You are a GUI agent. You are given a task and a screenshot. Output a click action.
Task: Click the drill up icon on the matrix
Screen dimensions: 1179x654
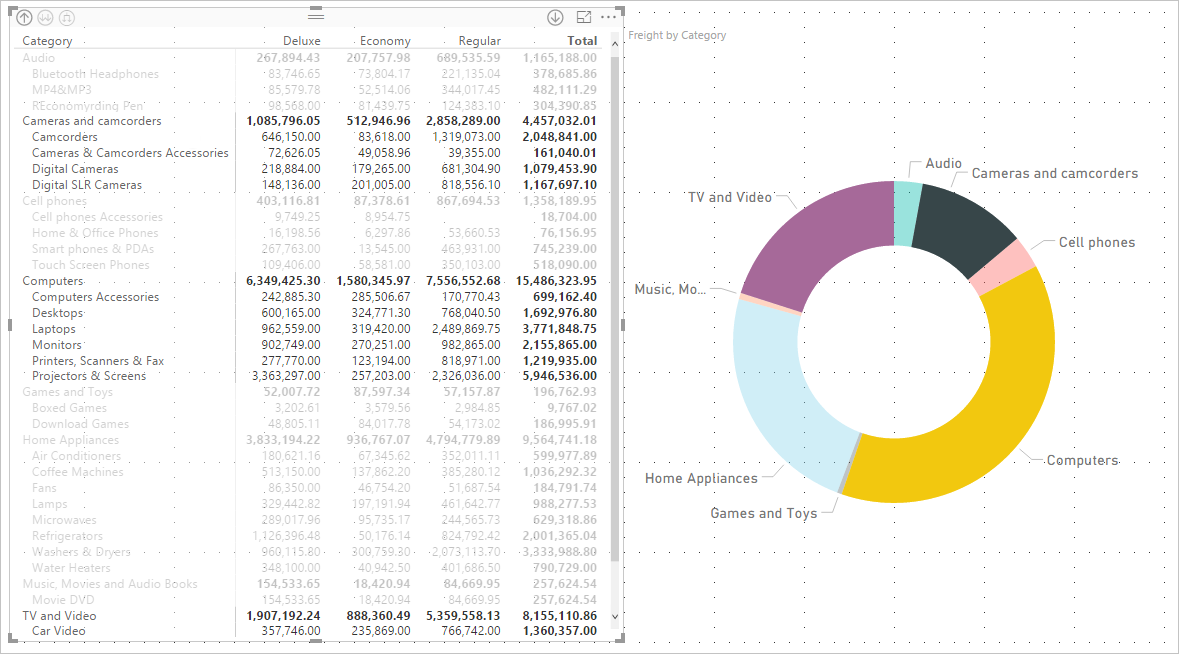click(x=24, y=17)
